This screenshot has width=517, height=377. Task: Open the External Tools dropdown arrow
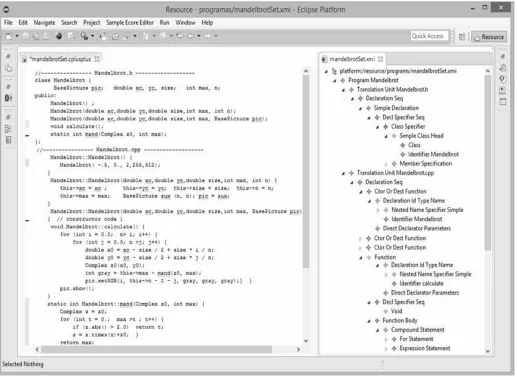click(x=93, y=36)
